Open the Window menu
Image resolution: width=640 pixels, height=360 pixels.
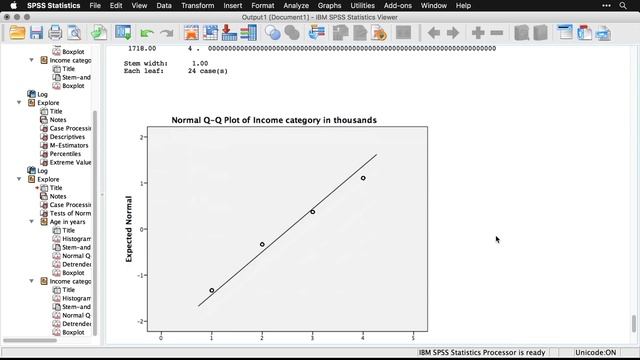point(433,5)
